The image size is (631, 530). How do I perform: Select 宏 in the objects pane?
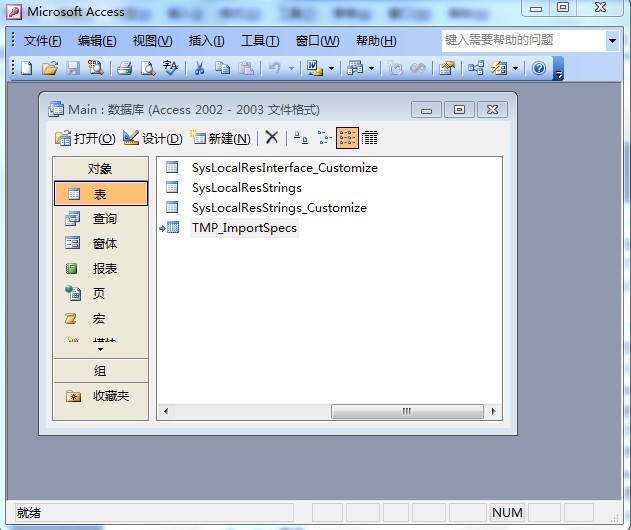pyautogui.click(x=101, y=319)
